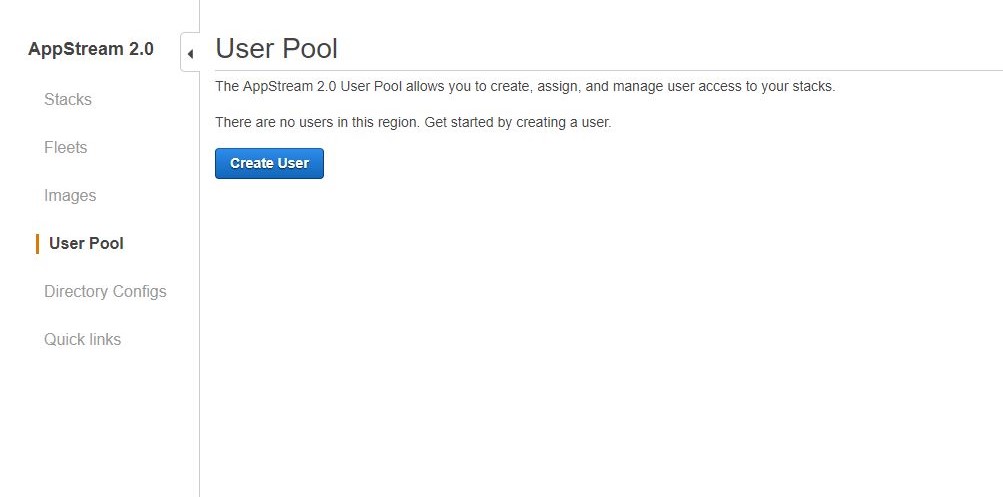The width and height of the screenshot is (1003, 497).
Task: Click the Create User button
Action: point(269,164)
